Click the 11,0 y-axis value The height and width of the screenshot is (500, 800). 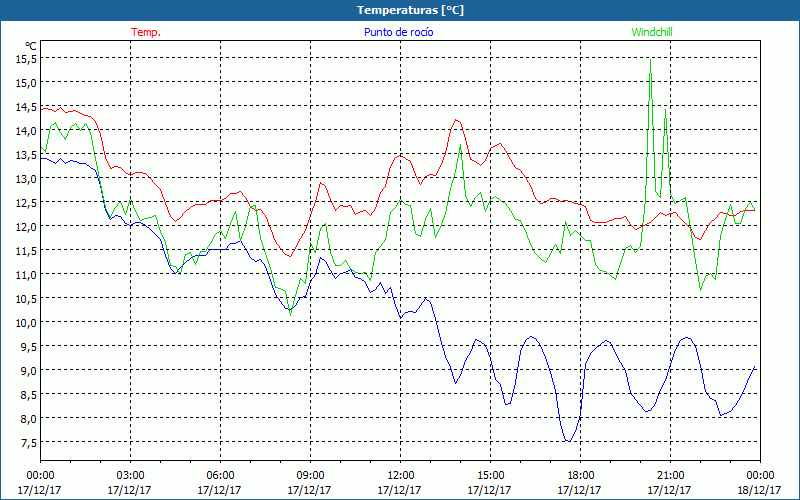click(x=27, y=275)
